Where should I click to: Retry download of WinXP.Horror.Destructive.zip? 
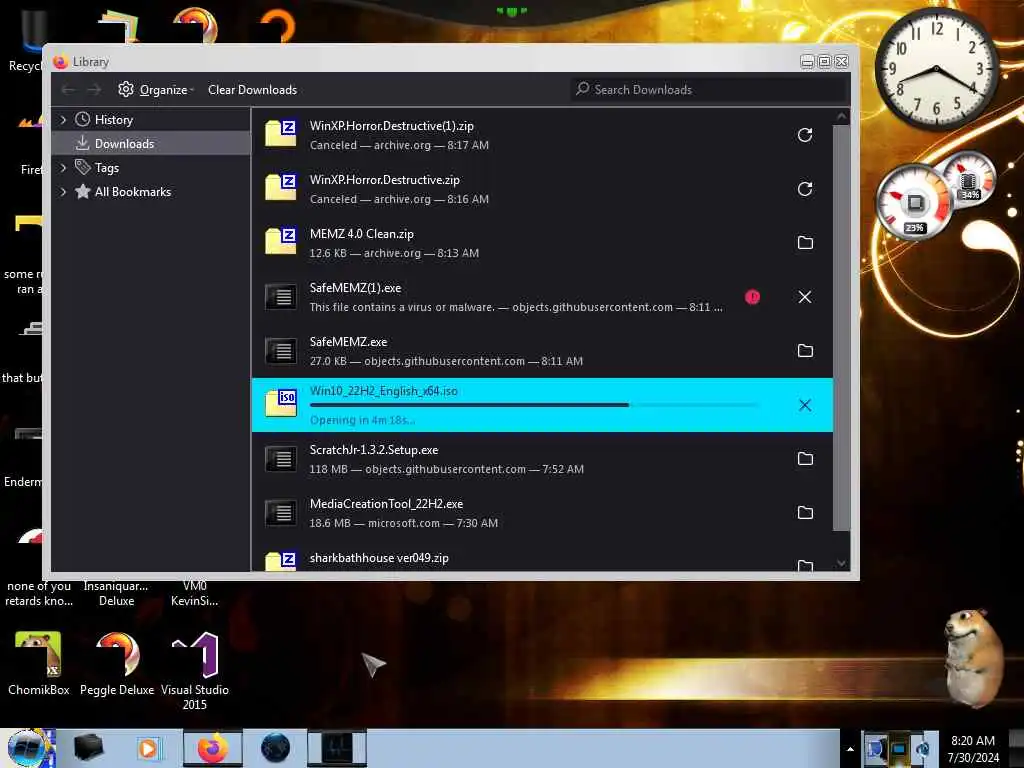(805, 189)
